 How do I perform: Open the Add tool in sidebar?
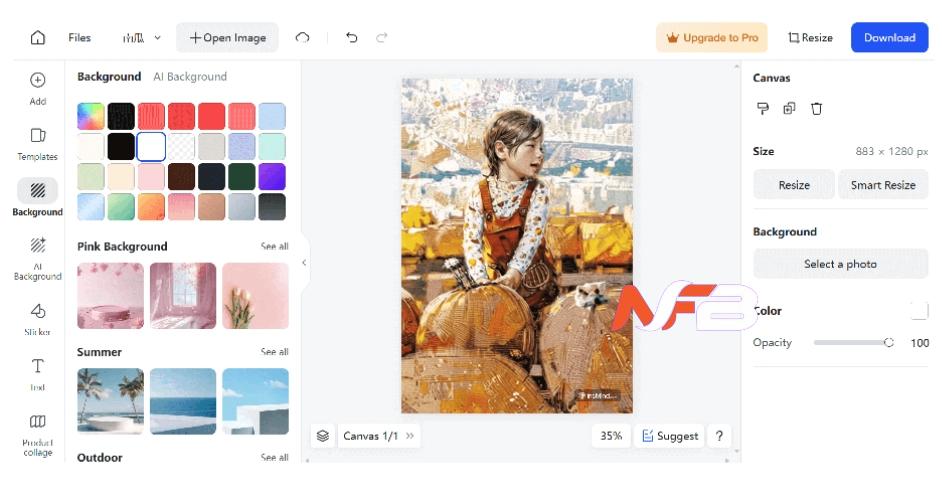[38, 88]
